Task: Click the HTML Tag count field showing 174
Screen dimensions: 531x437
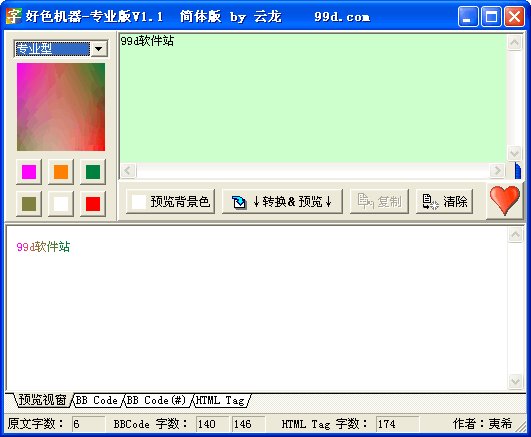Action: pyautogui.click(x=397, y=424)
